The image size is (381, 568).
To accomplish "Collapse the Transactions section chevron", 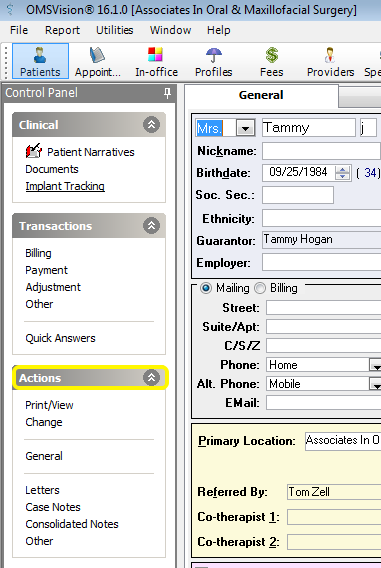I will [x=151, y=226].
